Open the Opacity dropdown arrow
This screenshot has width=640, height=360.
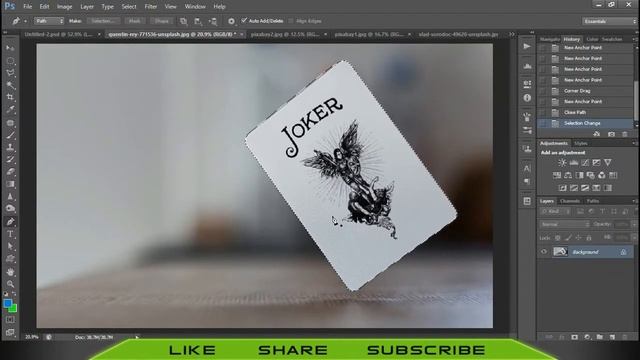pyautogui.click(x=634, y=224)
